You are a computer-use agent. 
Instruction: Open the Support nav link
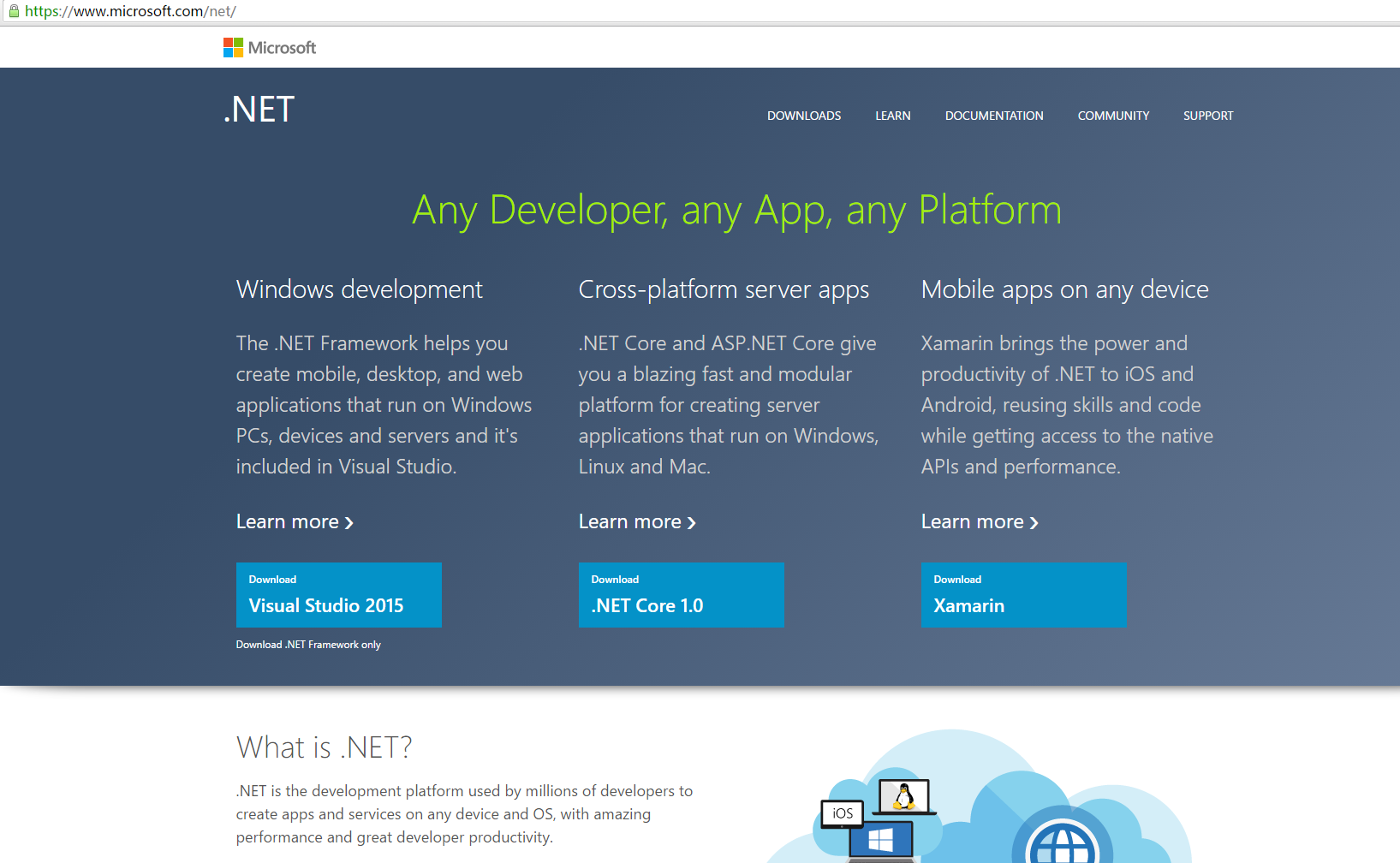1208,116
